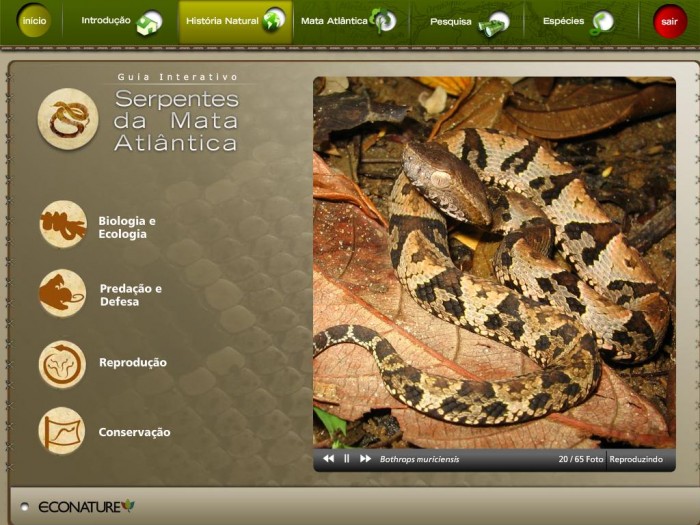Open the Biologia e Ecologia section
This screenshot has height=525, width=700.
pos(127,227)
